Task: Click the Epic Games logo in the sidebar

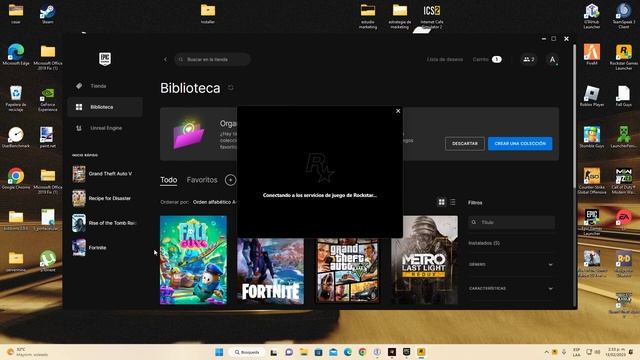Action: point(105,59)
